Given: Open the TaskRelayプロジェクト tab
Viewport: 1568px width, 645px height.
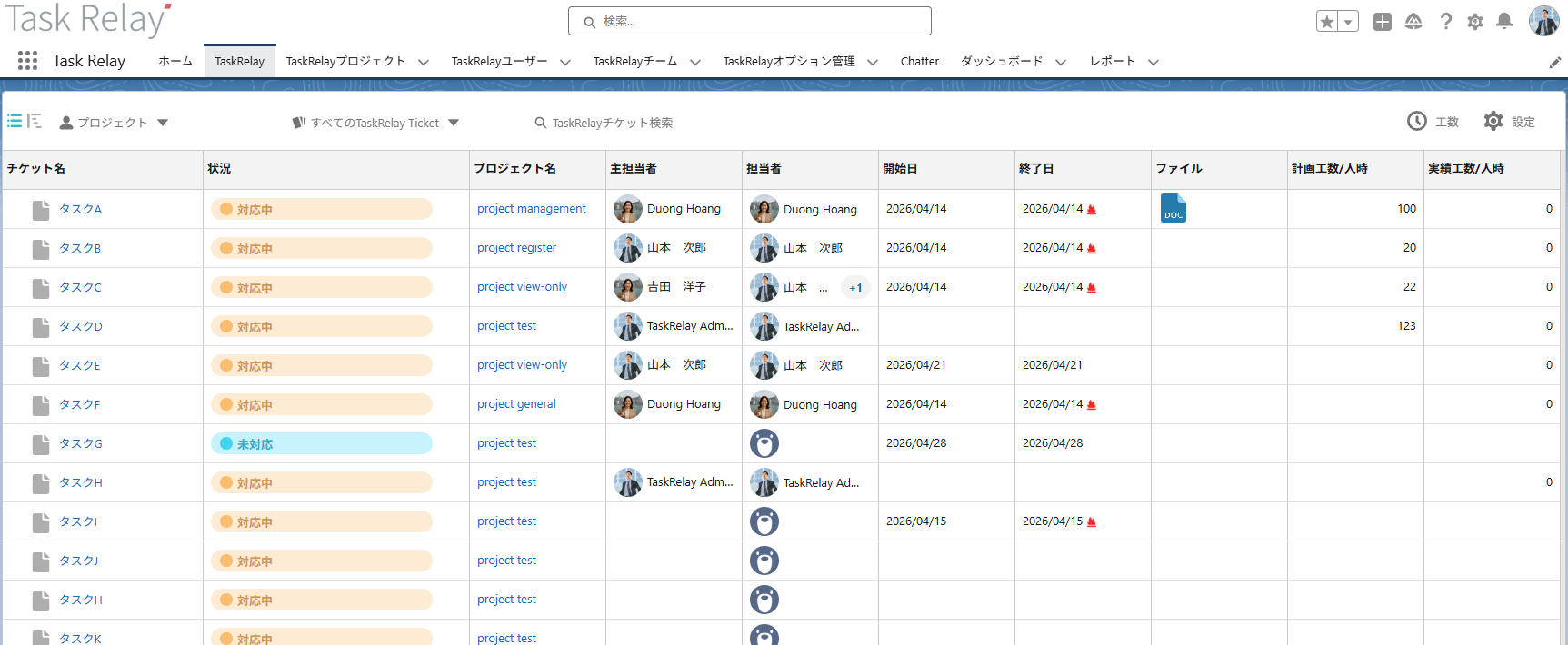Looking at the screenshot, I should coord(345,61).
